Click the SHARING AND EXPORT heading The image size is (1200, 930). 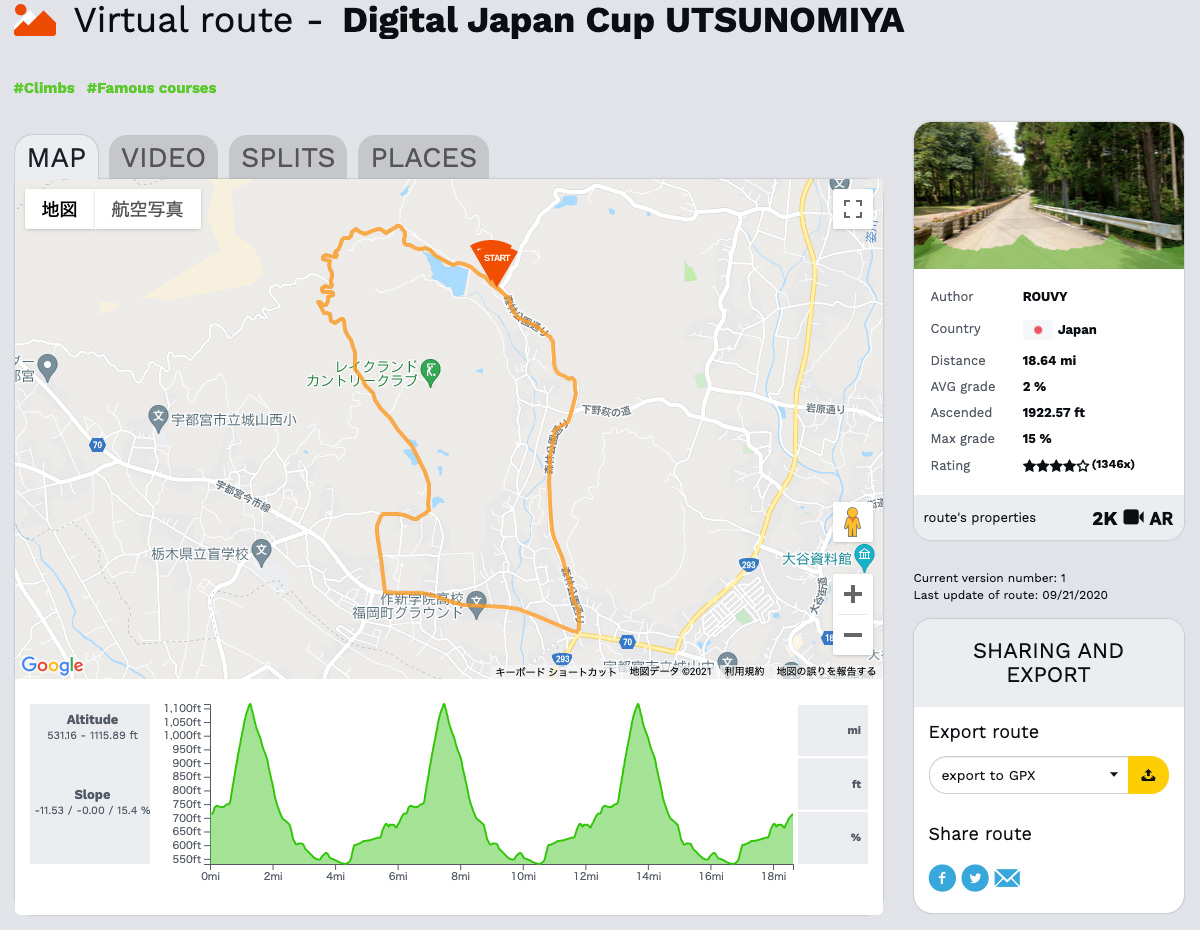tap(1049, 662)
